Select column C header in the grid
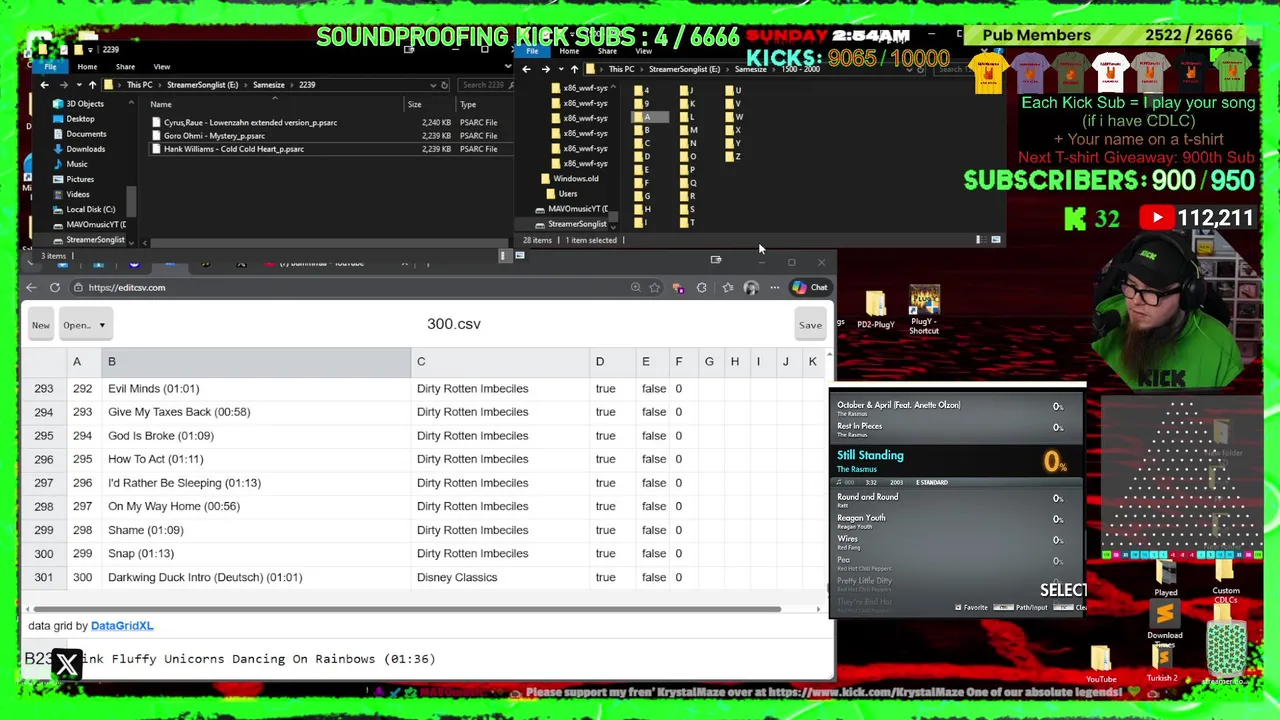Viewport: 1280px width, 720px height. [x=500, y=362]
